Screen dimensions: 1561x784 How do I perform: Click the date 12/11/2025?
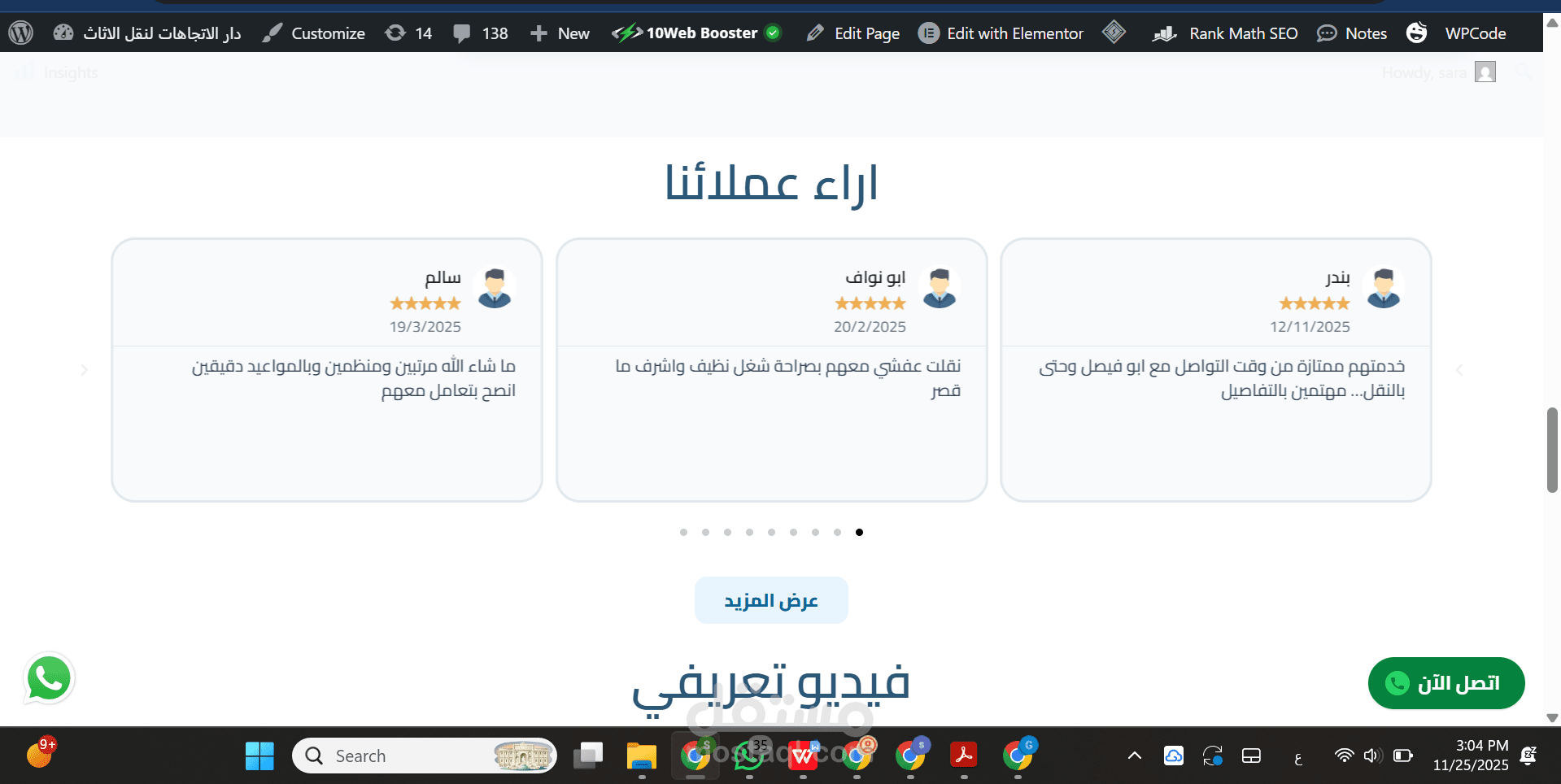1310,327
